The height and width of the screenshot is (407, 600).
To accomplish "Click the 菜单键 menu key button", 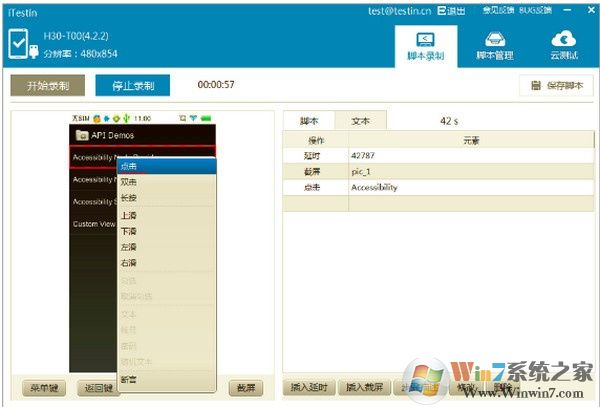I will click(x=44, y=388).
